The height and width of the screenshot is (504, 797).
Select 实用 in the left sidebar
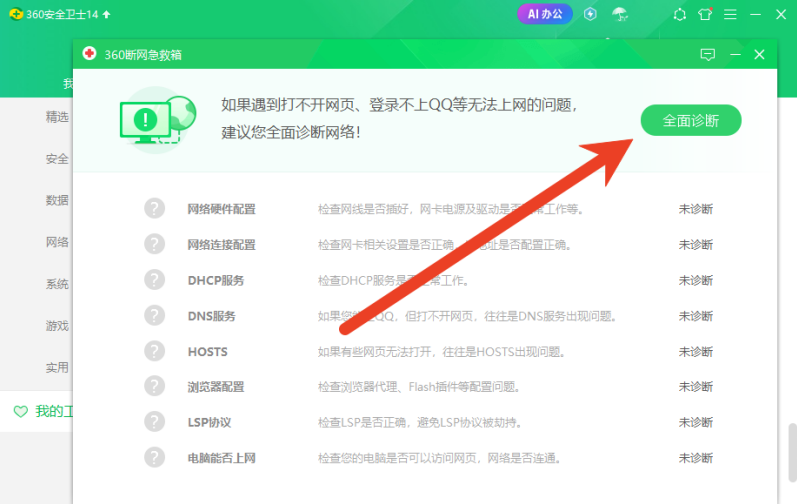(57, 367)
